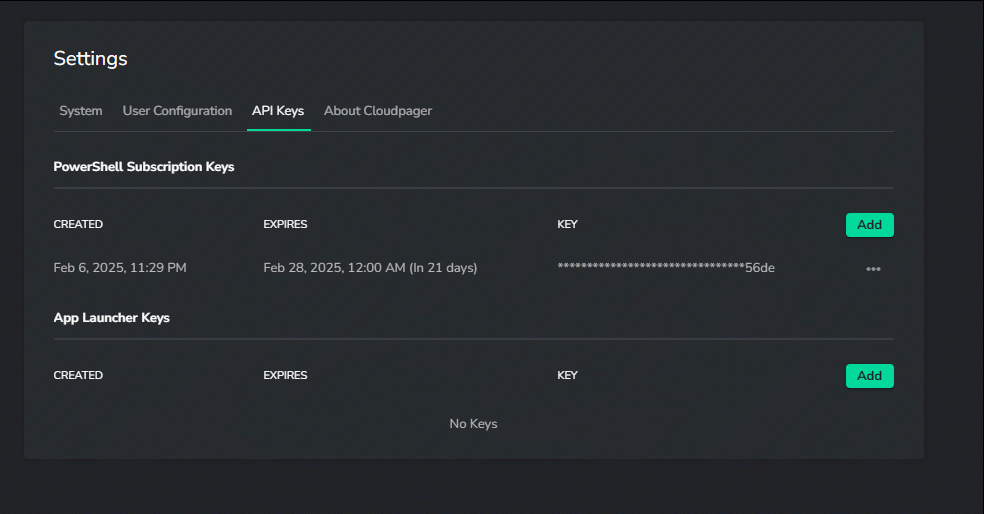Click the masked key ending in 56de
The height and width of the screenshot is (514, 984).
(666, 268)
